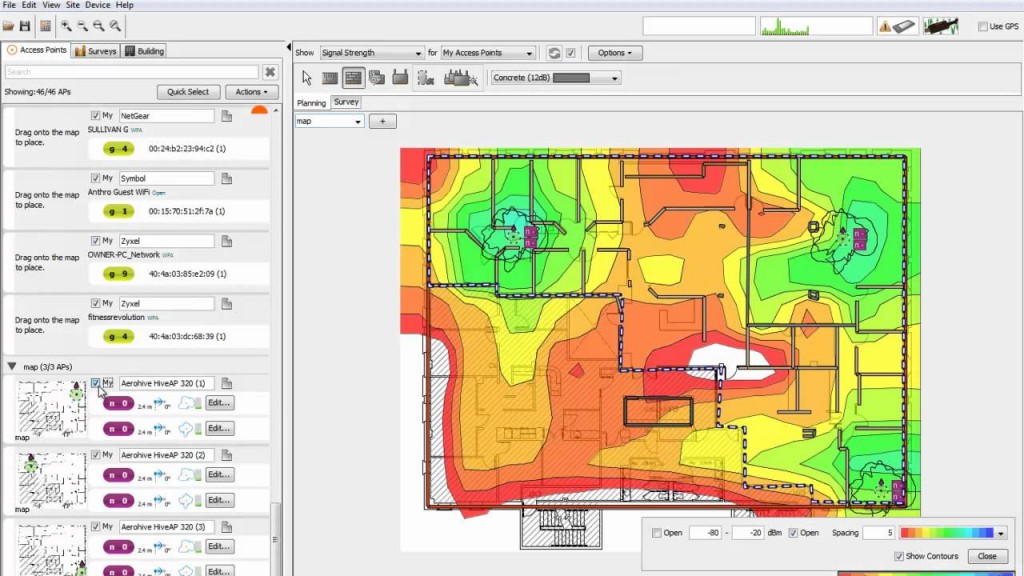Click the refresh visualization icon

click(x=554, y=53)
